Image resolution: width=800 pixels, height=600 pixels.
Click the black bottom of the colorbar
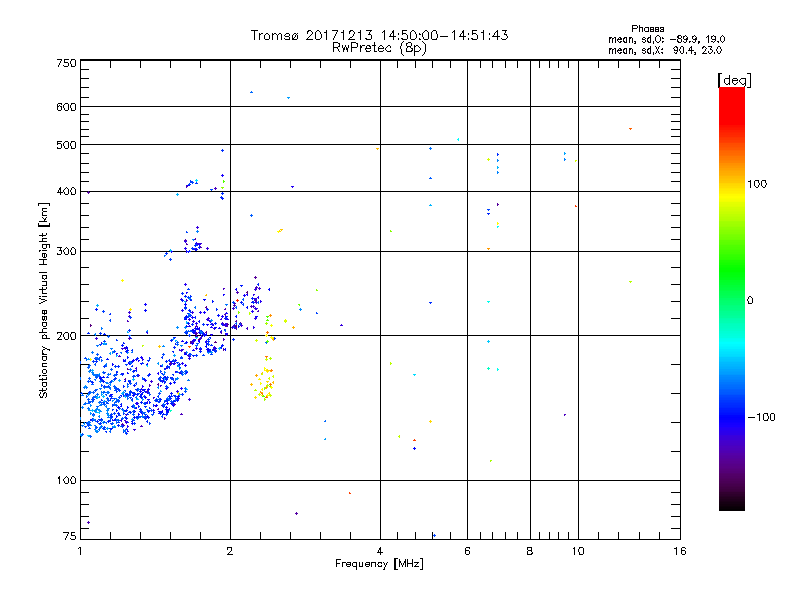pos(732,503)
